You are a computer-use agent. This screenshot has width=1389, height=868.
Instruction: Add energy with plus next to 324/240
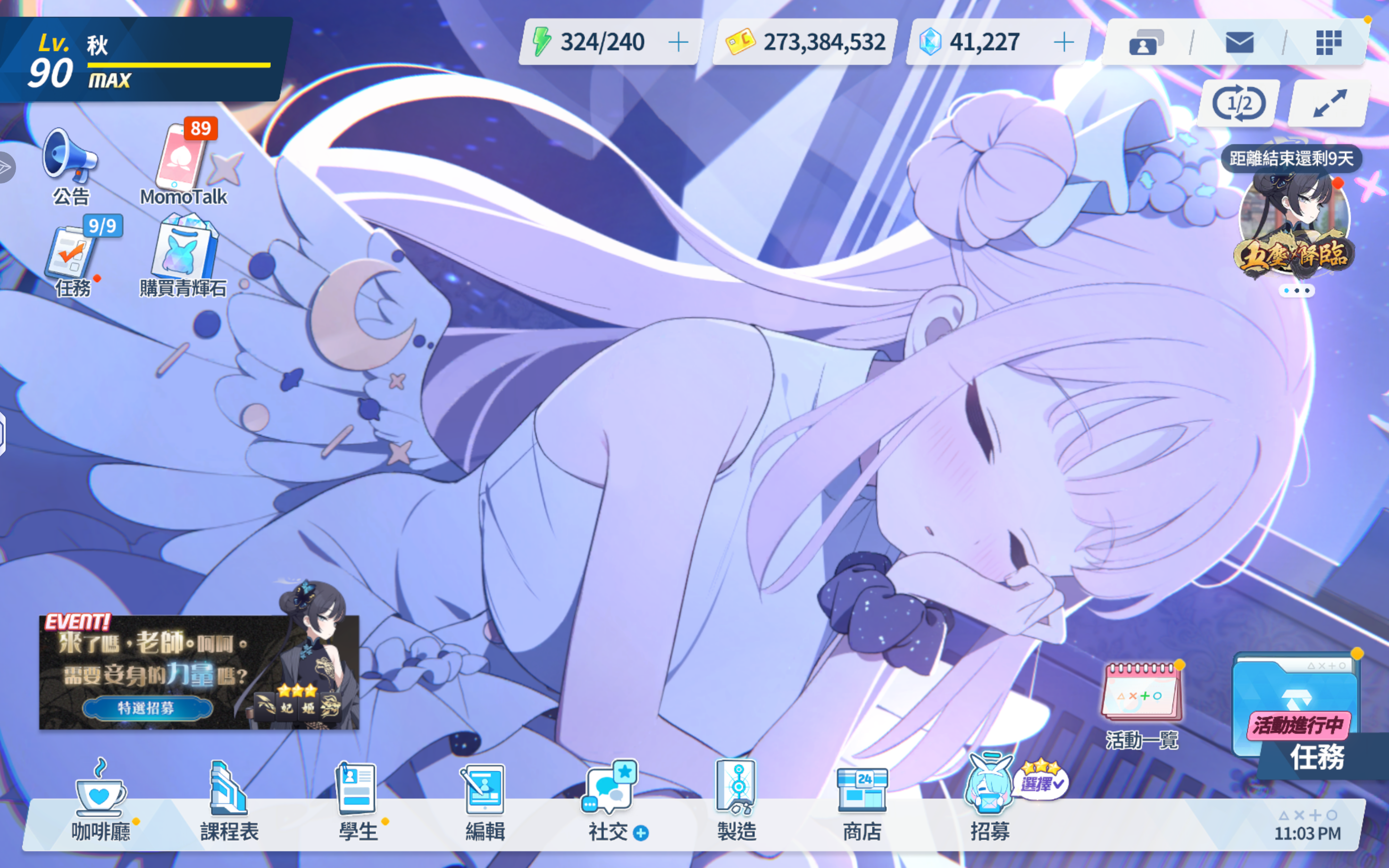tap(678, 42)
